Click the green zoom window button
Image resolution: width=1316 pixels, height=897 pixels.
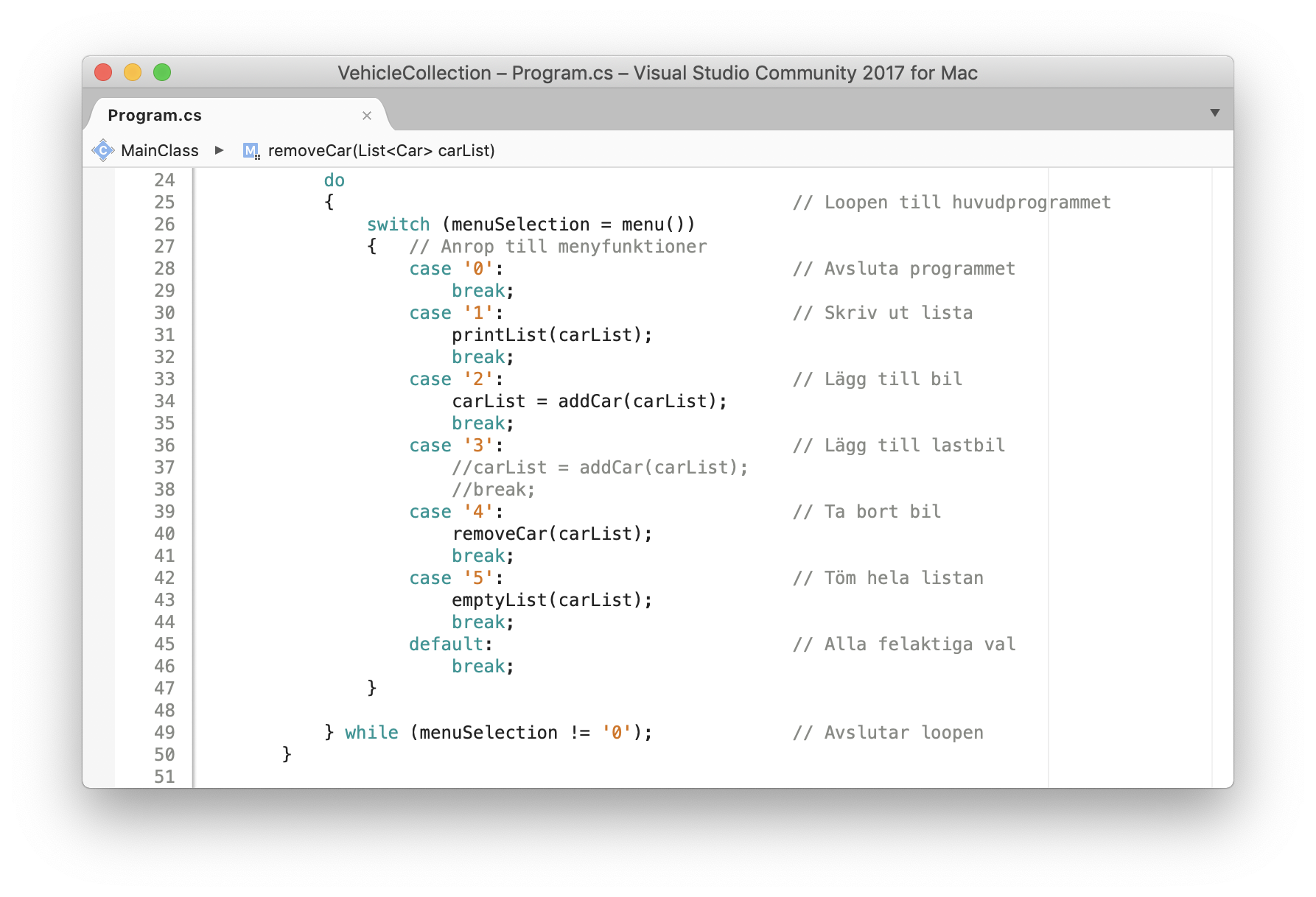point(162,72)
